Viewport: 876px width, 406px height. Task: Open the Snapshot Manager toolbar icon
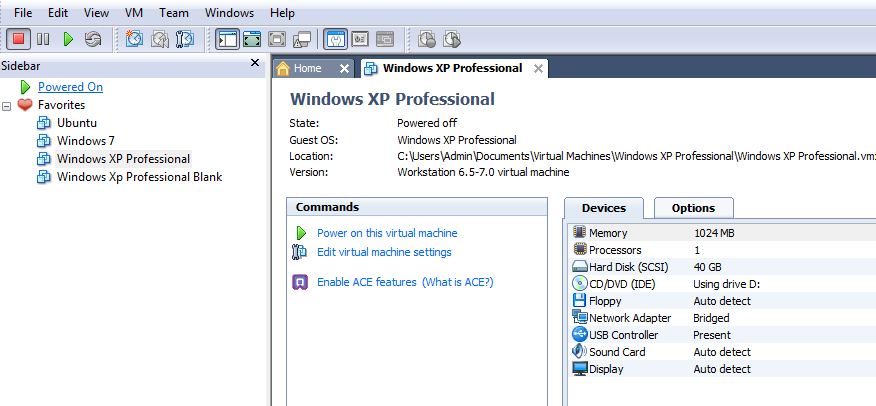tap(185, 39)
